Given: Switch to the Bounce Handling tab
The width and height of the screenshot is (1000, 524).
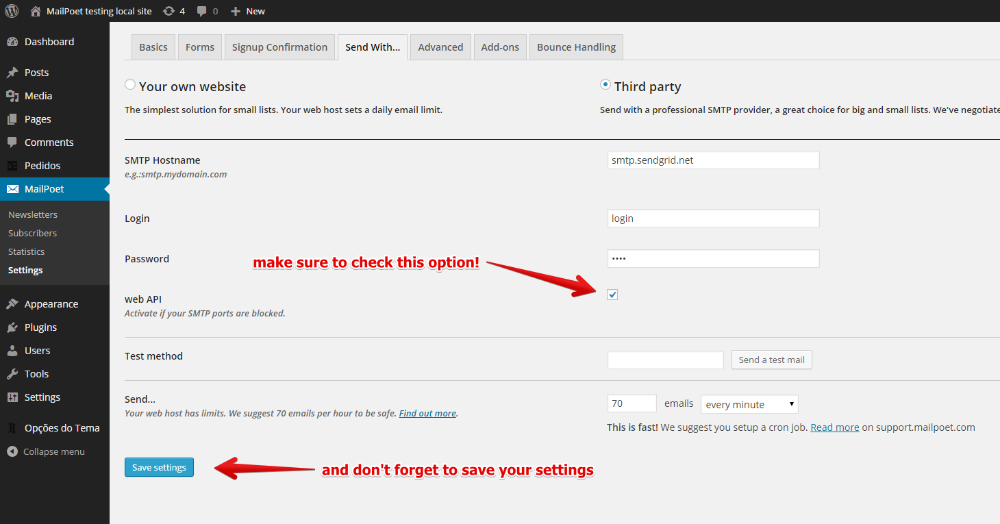Looking at the screenshot, I should coord(577,47).
